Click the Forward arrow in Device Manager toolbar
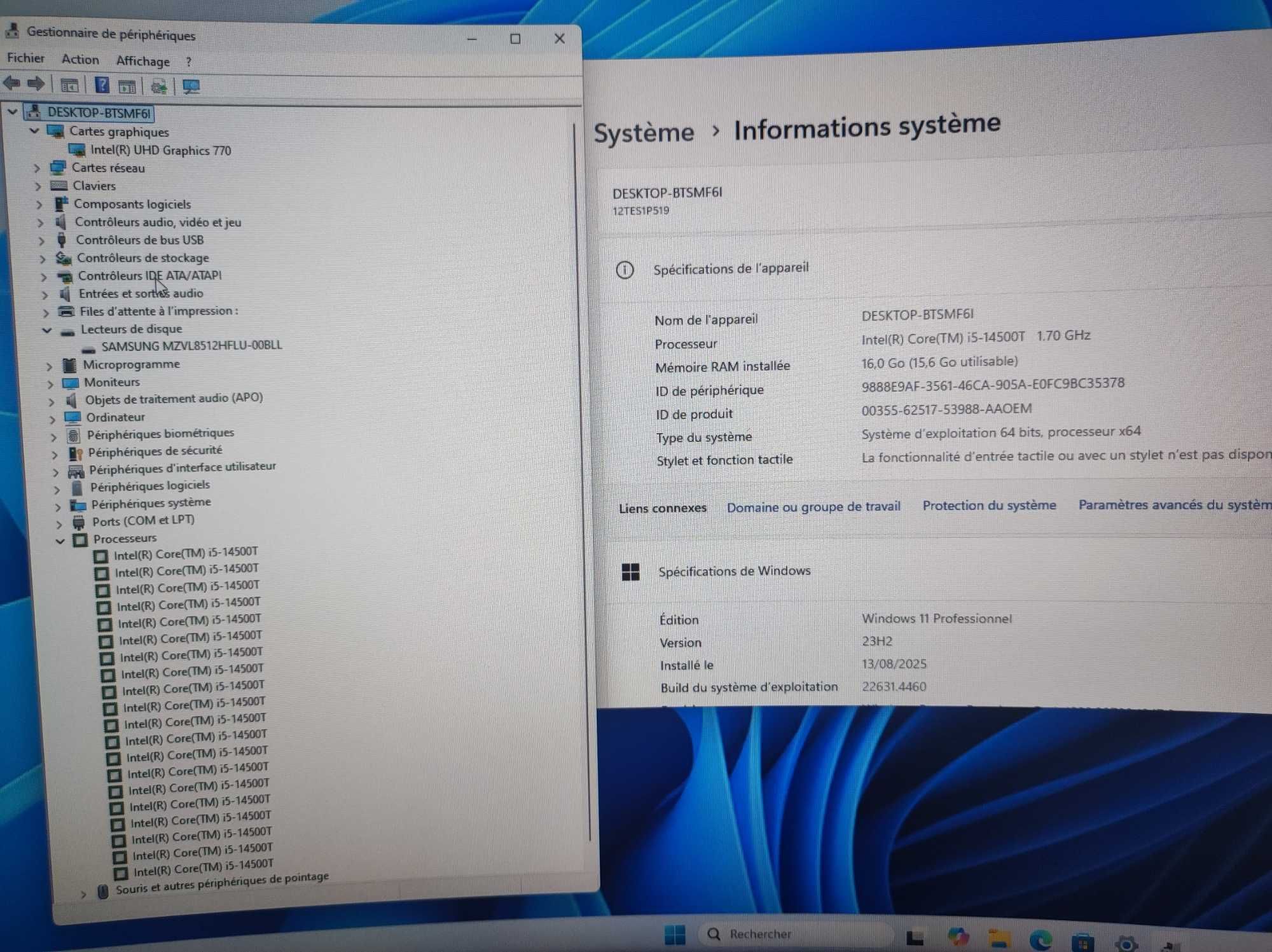The width and height of the screenshot is (1272, 952). [x=36, y=83]
